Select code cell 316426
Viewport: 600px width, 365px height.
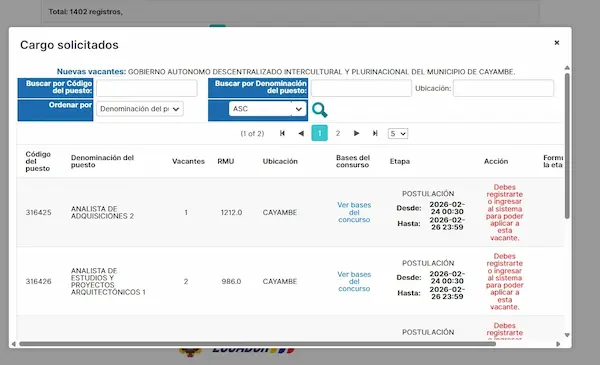[38, 281]
